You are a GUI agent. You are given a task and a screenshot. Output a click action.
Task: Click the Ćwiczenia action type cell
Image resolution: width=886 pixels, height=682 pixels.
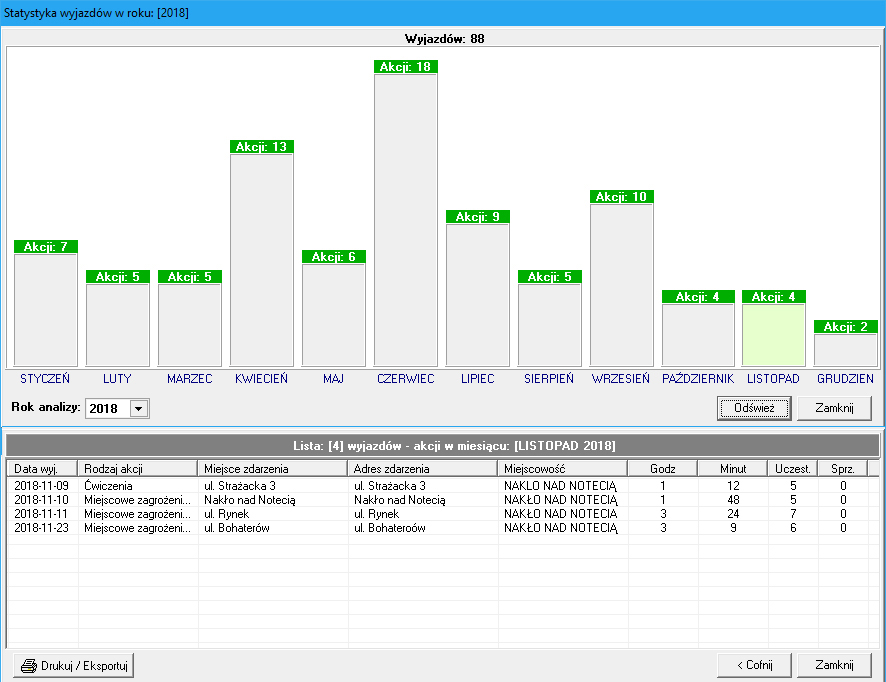(x=108, y=485)
